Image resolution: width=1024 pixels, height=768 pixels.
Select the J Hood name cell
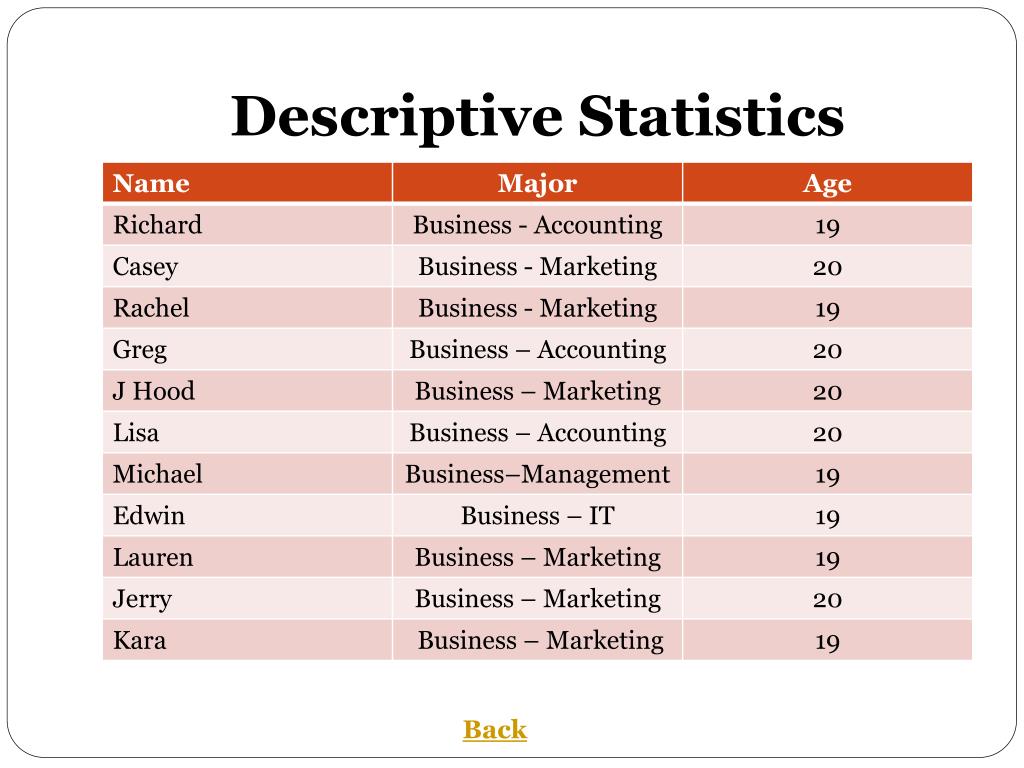click(248, 391)
